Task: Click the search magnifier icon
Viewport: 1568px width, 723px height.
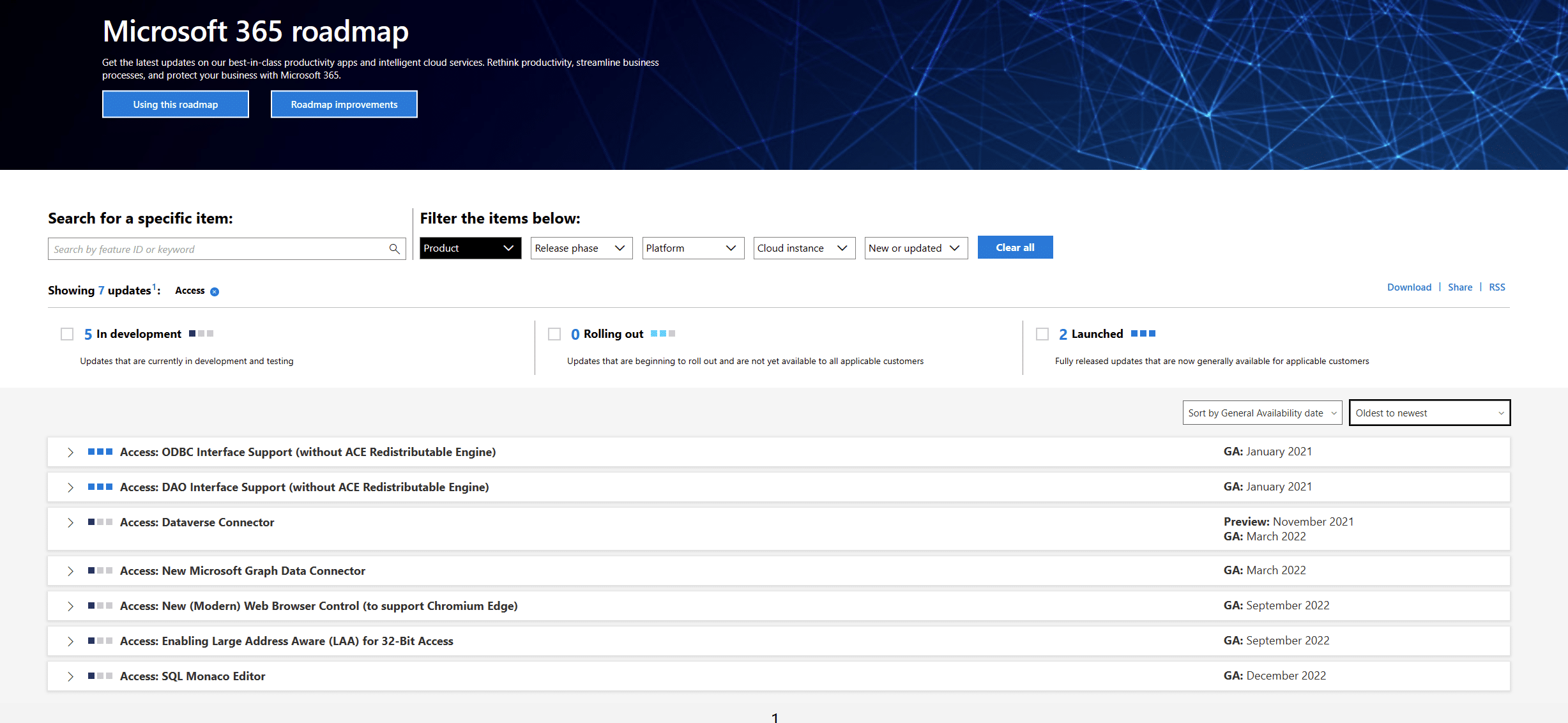Action: (x=395, y=249)
